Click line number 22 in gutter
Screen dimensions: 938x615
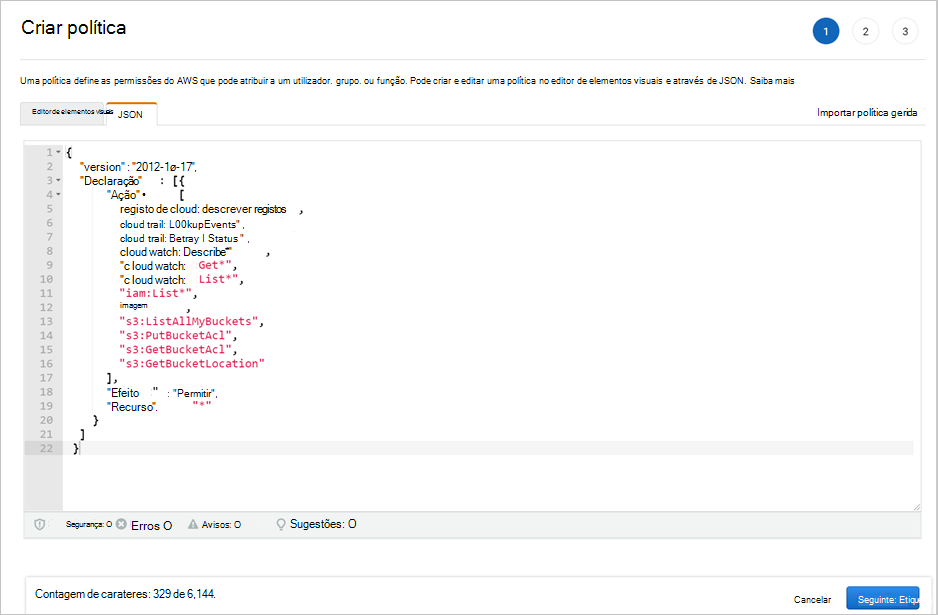[45, 448]
